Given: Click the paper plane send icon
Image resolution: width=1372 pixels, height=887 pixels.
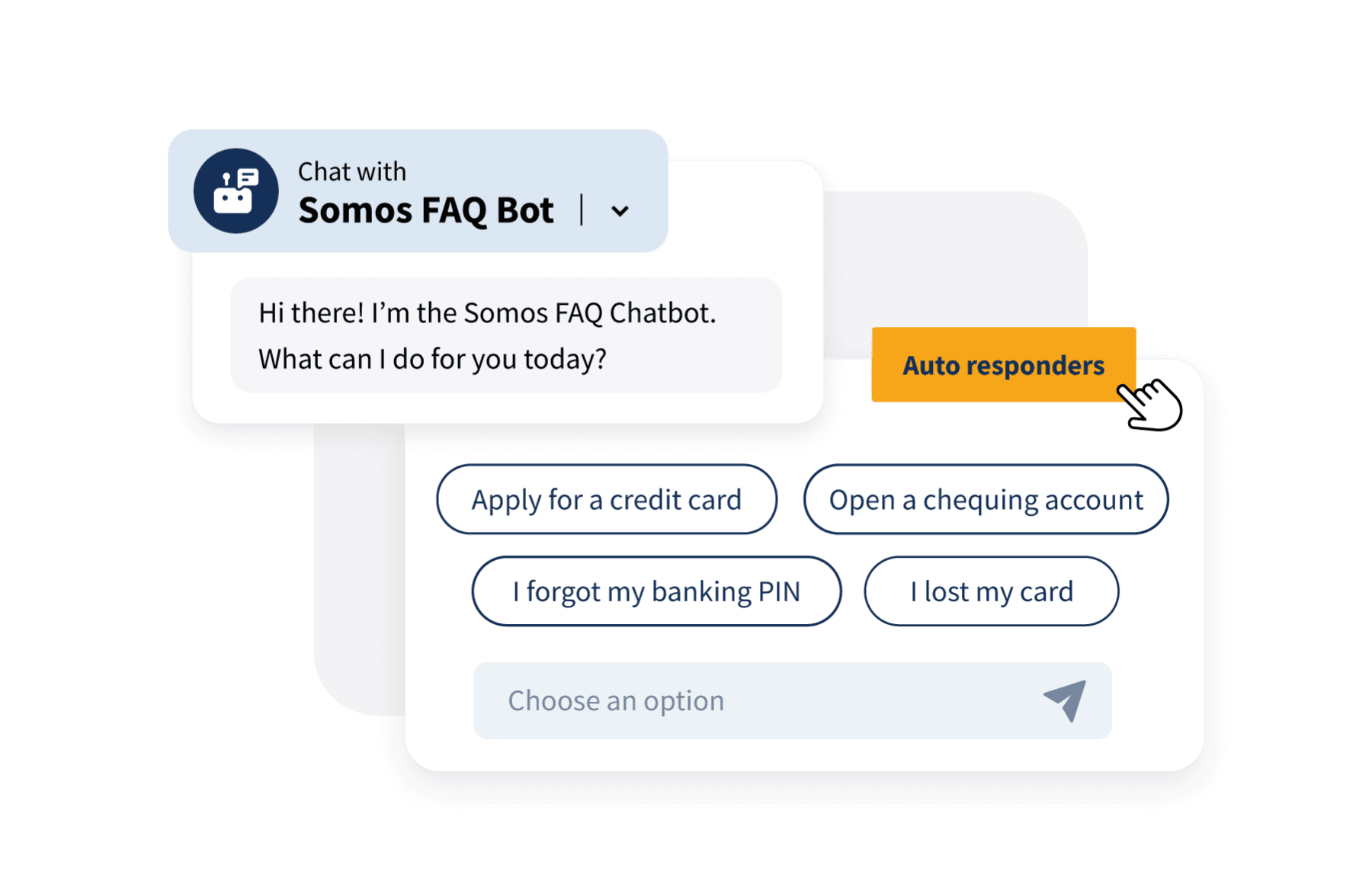Looking at the screenshot, I should tap(1066, 700).
